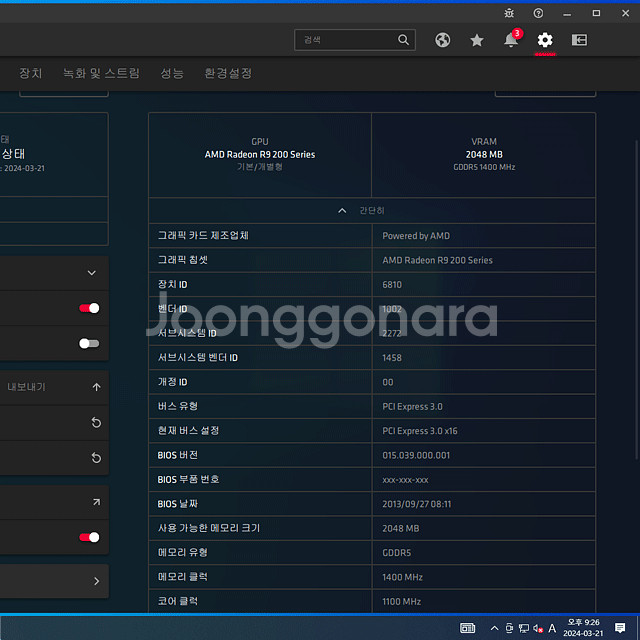Click the magnifier search icon
The width and height of the screenshot is (640, 640).
click(403, 40)
